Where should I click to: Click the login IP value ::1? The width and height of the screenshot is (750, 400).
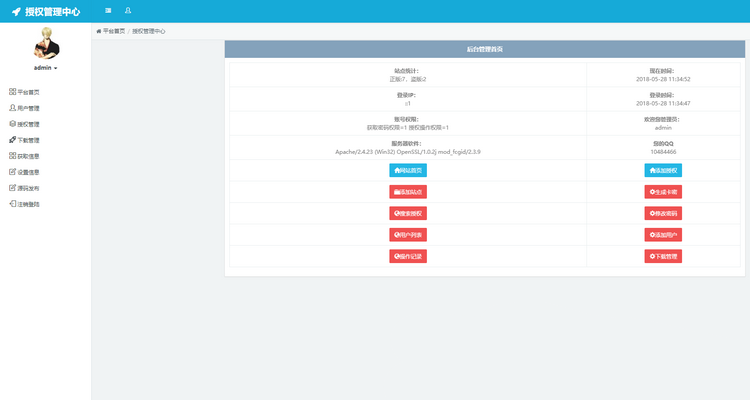[408, 103]
